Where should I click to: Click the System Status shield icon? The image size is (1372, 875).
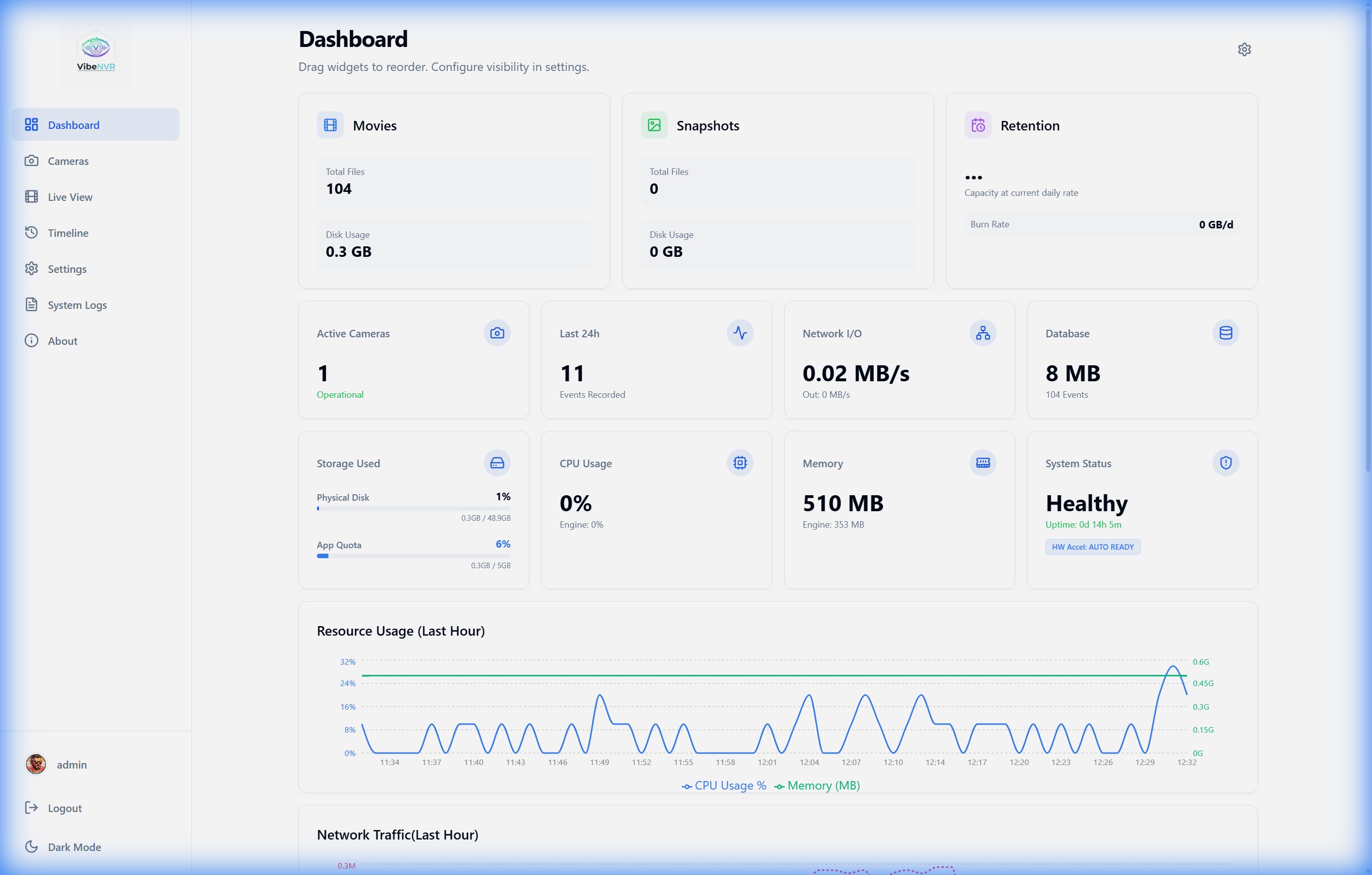[1225, 463]
